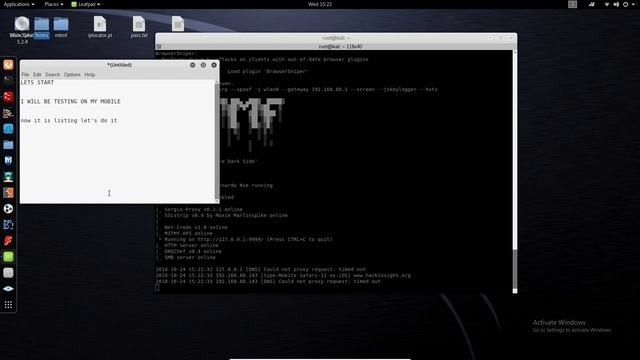Screen dimensions: 640x360
Task: Open the Applications menu in the top bar
Action: 19,4
